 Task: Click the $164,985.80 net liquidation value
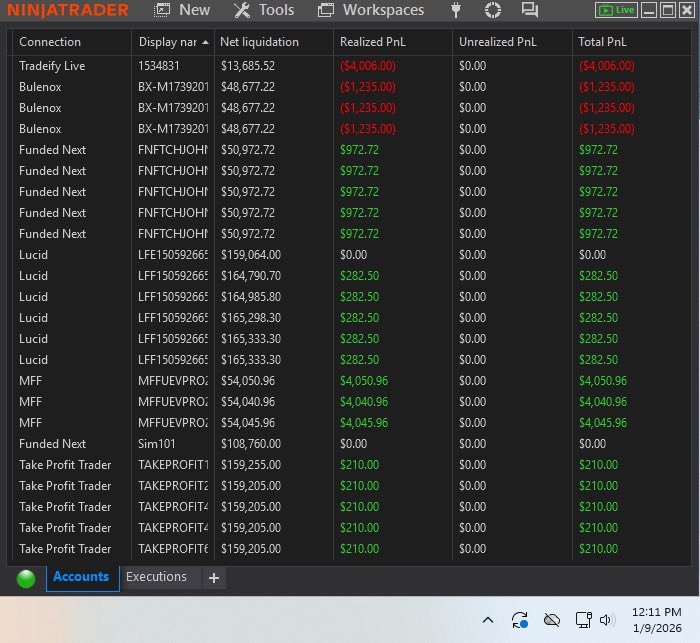(x=251, y=297)
